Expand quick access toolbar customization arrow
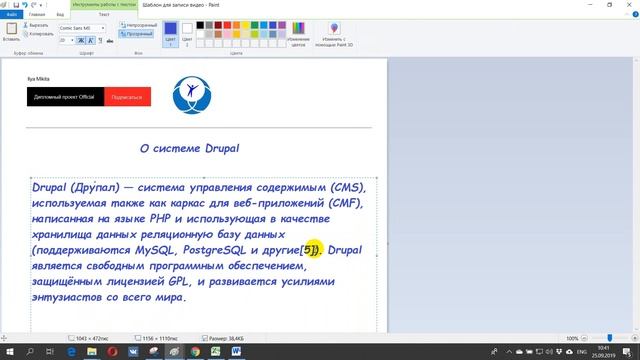The height and width of the screenshot is (360, 640). (41, 5)
